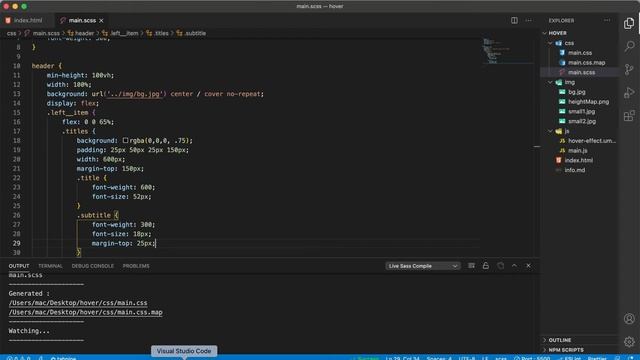Open Explorer panel More Actions menu
Screen dimensions: 640x360
click(607, 20)
